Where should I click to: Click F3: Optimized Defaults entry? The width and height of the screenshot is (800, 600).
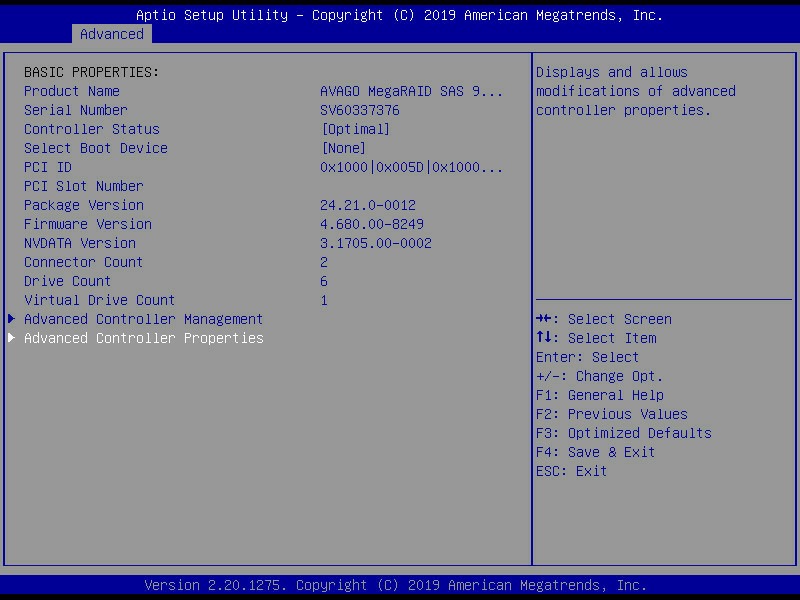[x=624, y=433]
